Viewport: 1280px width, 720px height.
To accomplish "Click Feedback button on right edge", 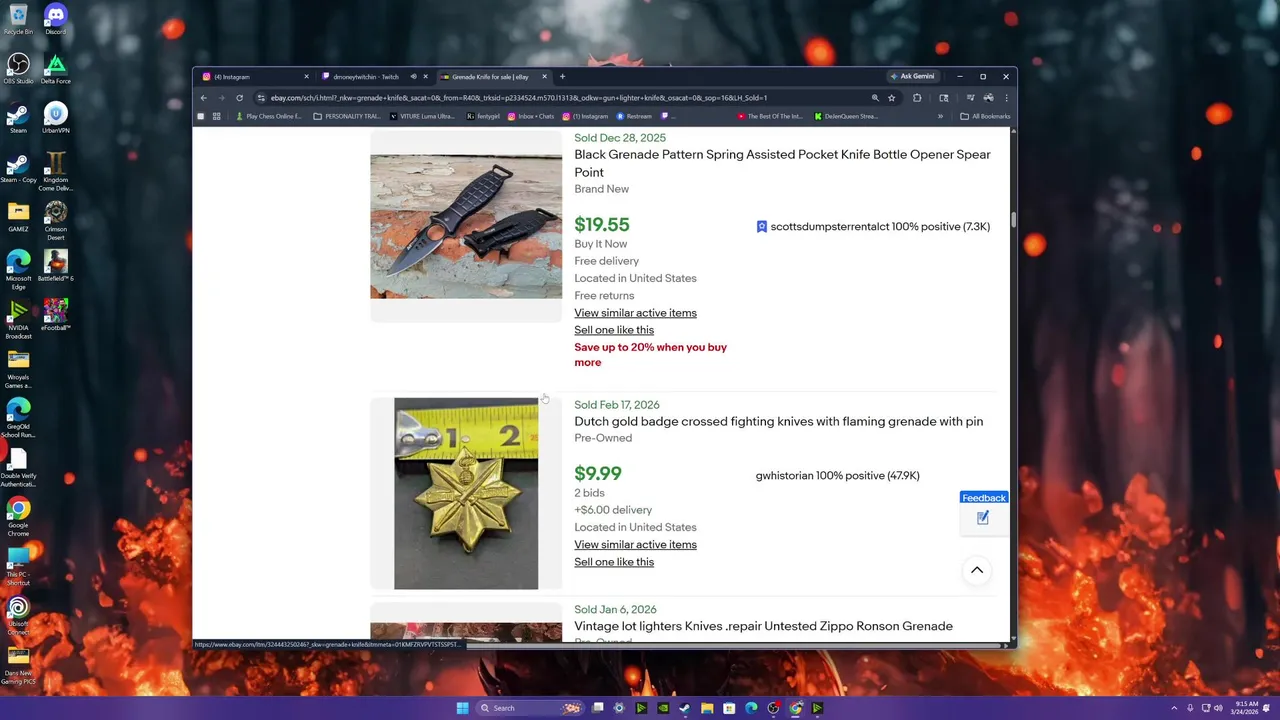I will (x=983, y=498).
